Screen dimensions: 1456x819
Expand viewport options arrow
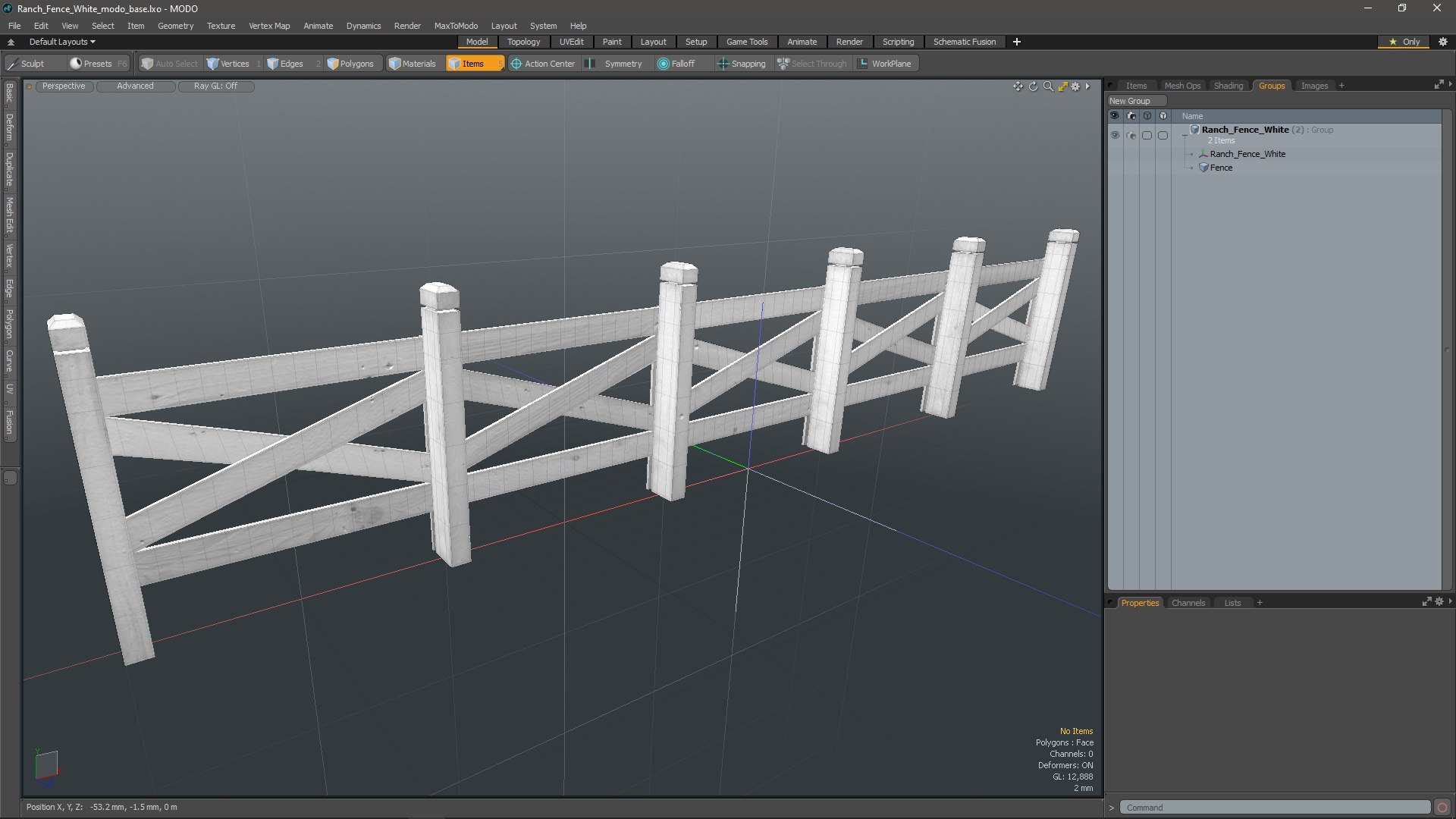coord(1088,86)
